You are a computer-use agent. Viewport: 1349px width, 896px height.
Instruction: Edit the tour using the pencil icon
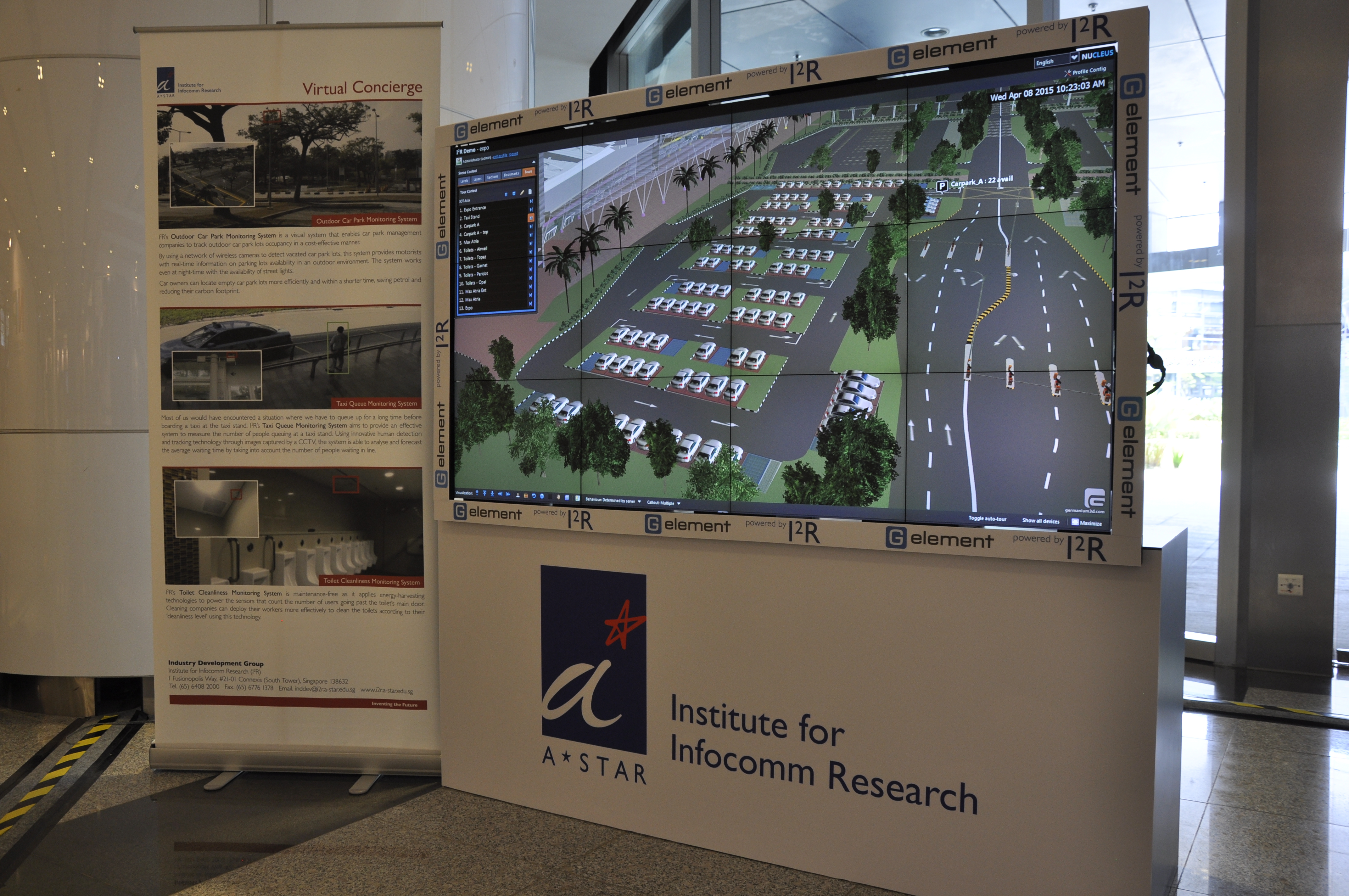coord(522,193)
